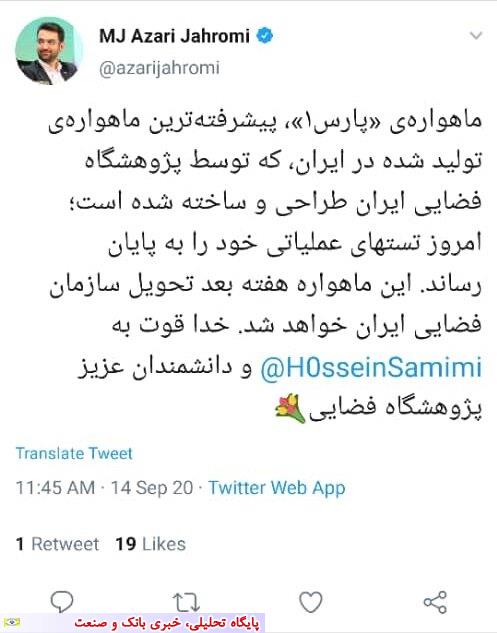497x633 pixels.
Task: Open the share icon options
Action: pyautogui.click(x=435, y=602)
